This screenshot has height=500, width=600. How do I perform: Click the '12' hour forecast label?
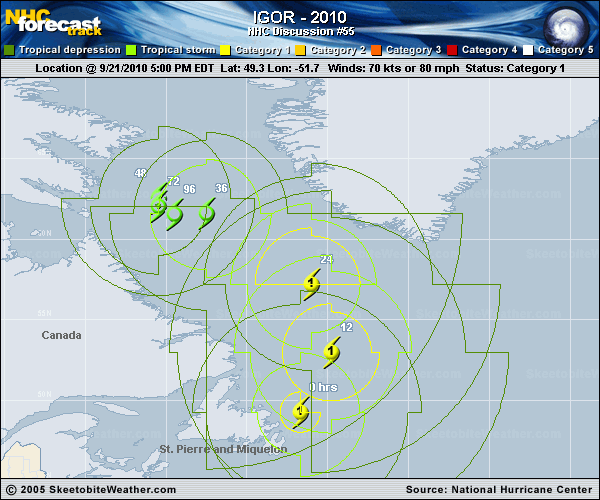346,327
